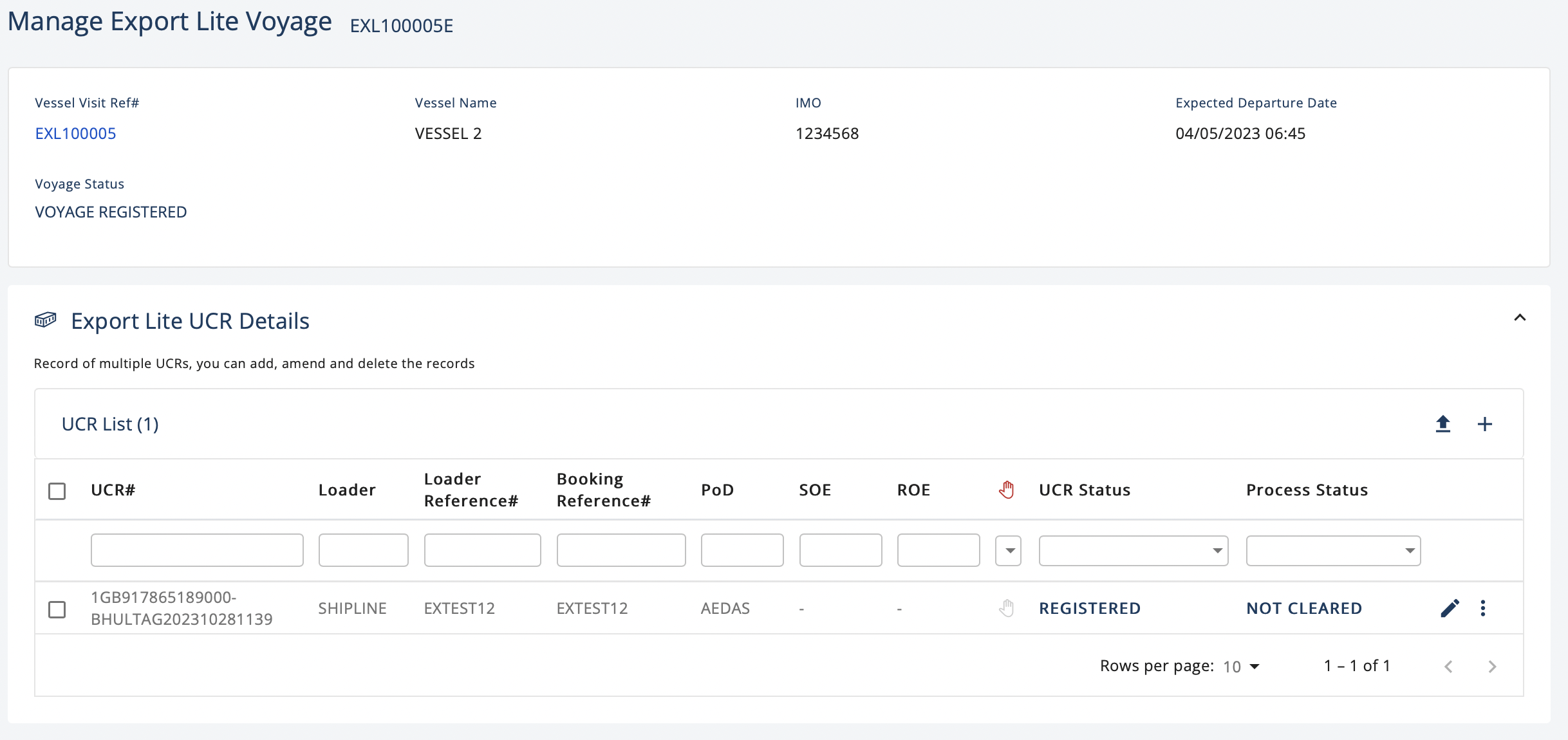Click the red hand hold header icon

pyautogui.click(x=1007, y=490)
